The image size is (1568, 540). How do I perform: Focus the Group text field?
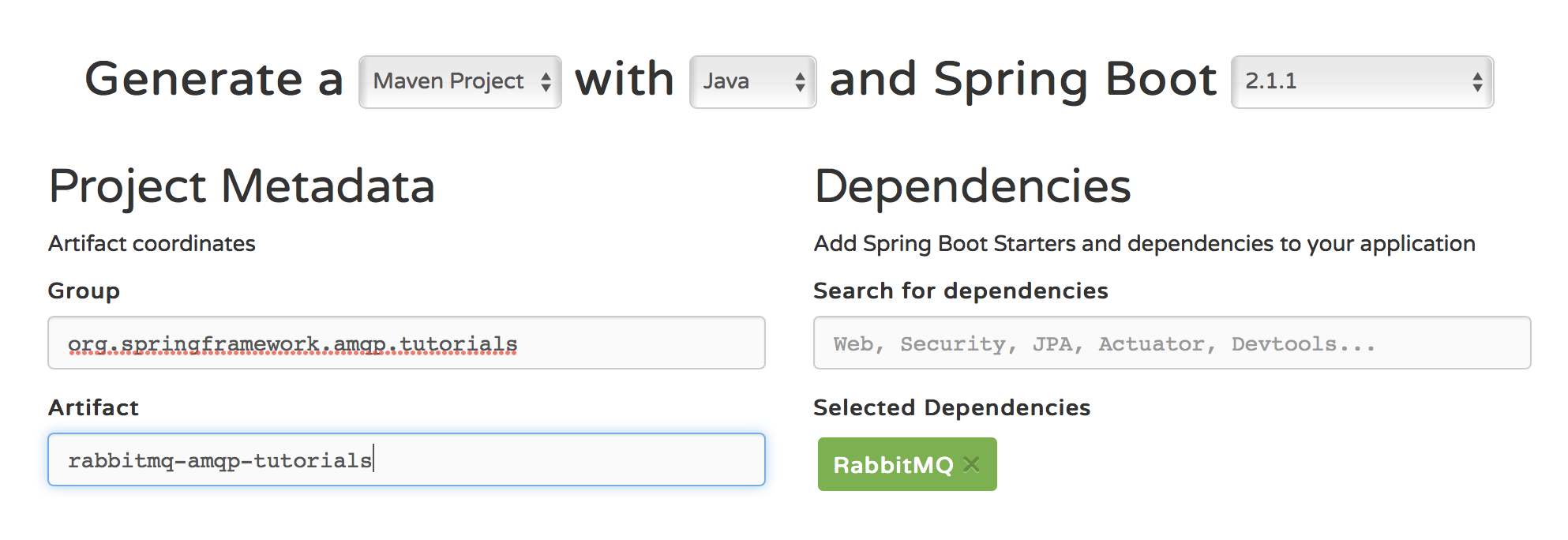[406, 343]
